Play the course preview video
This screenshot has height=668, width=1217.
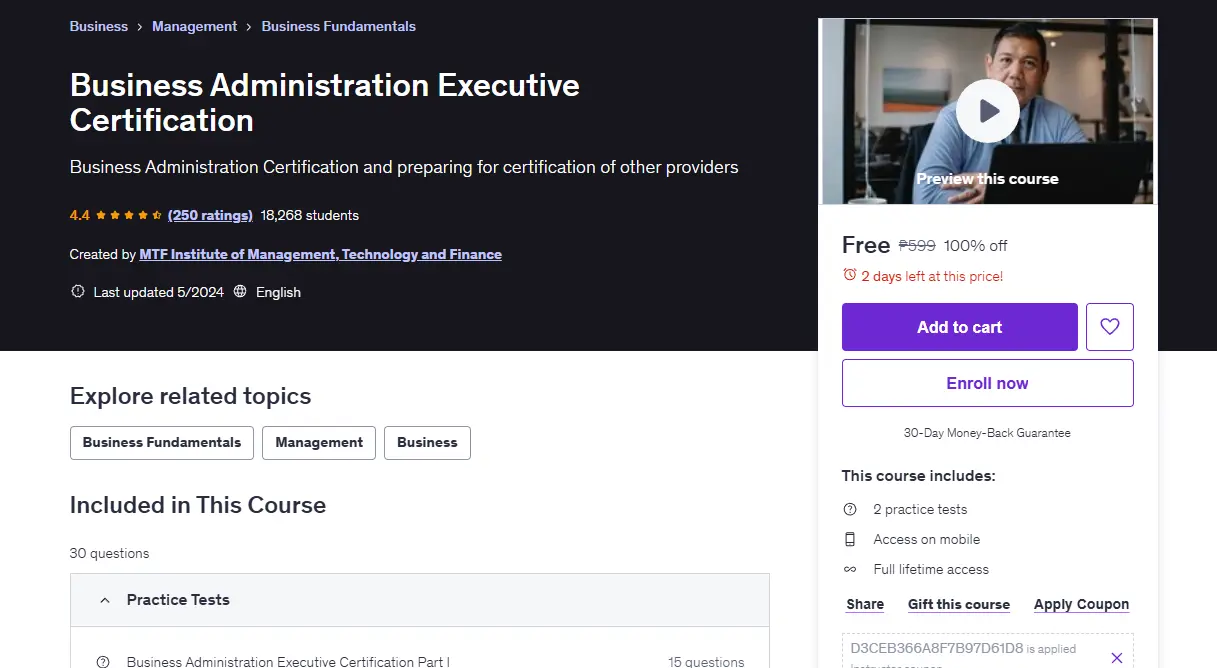click(x=987, y=111)
